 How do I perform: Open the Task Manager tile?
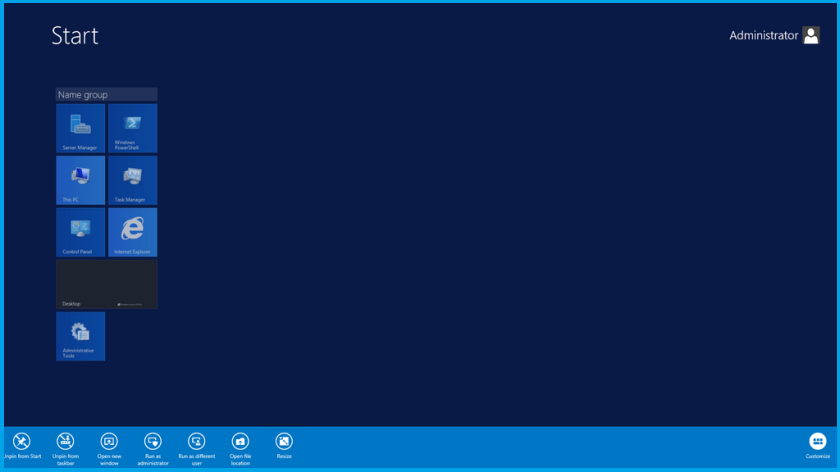[x=132, y=180]
